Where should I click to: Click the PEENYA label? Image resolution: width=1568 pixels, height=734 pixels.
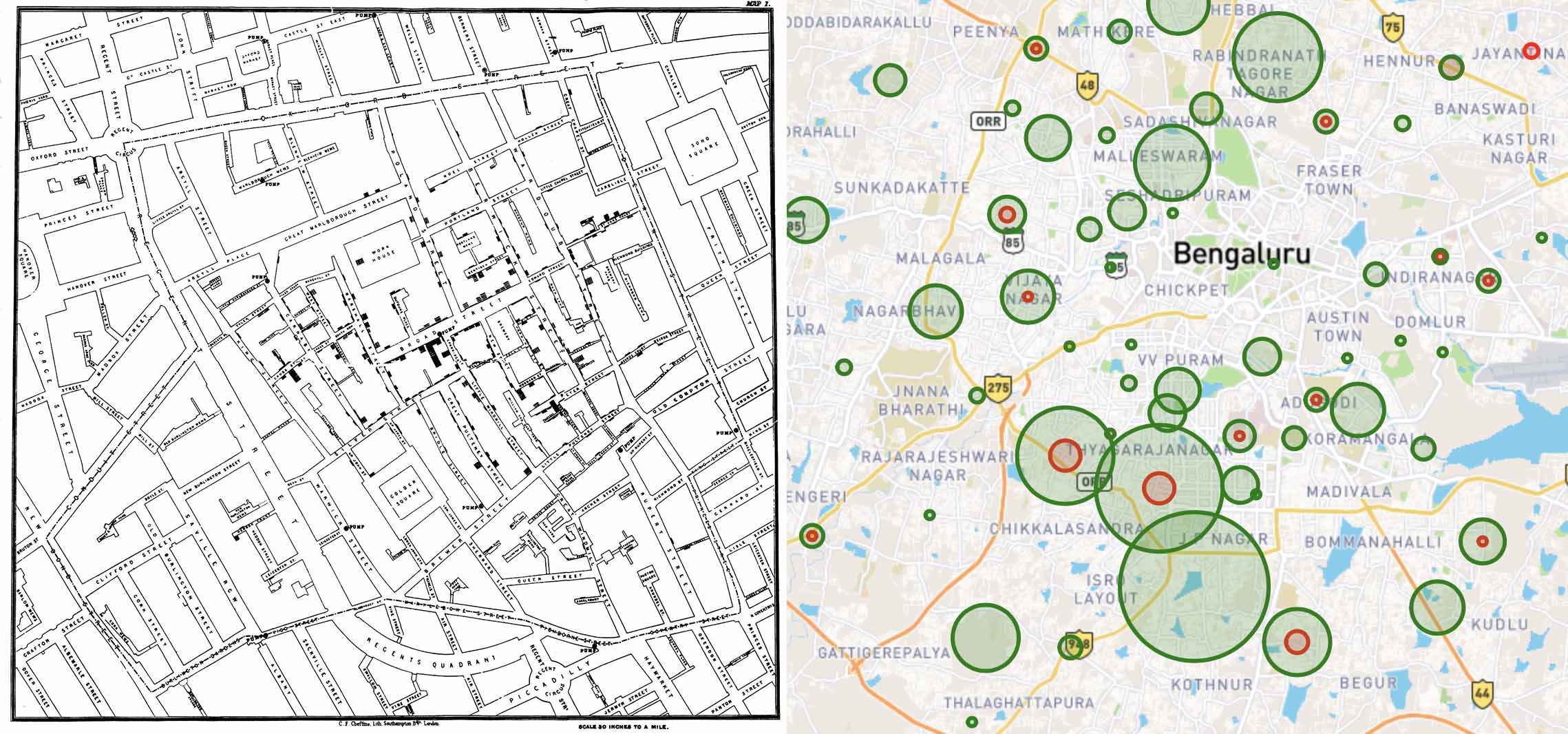coord(986,32)
